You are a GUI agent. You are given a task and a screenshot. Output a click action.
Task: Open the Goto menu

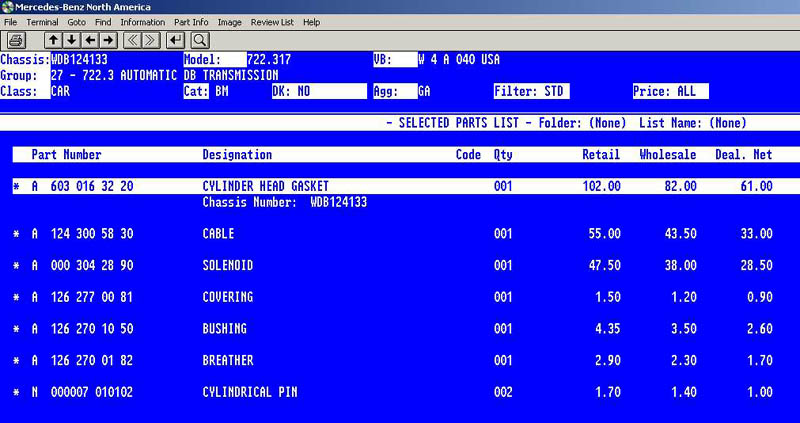point(76,21)
